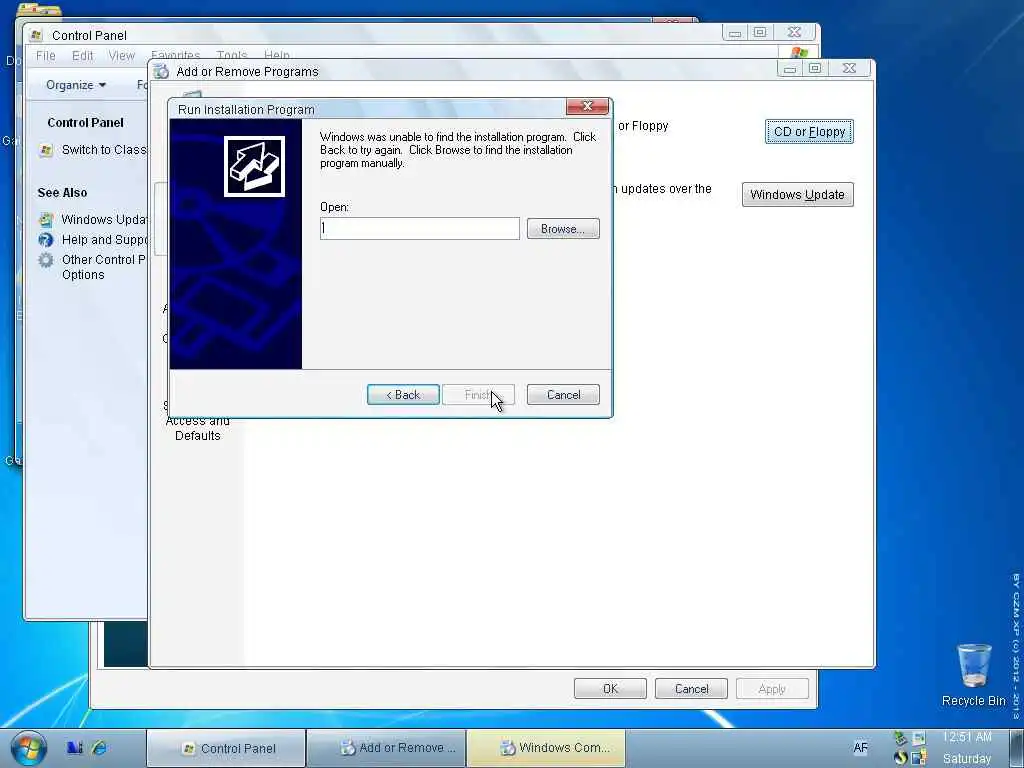Click the Windows Update button

pos(797,195)
